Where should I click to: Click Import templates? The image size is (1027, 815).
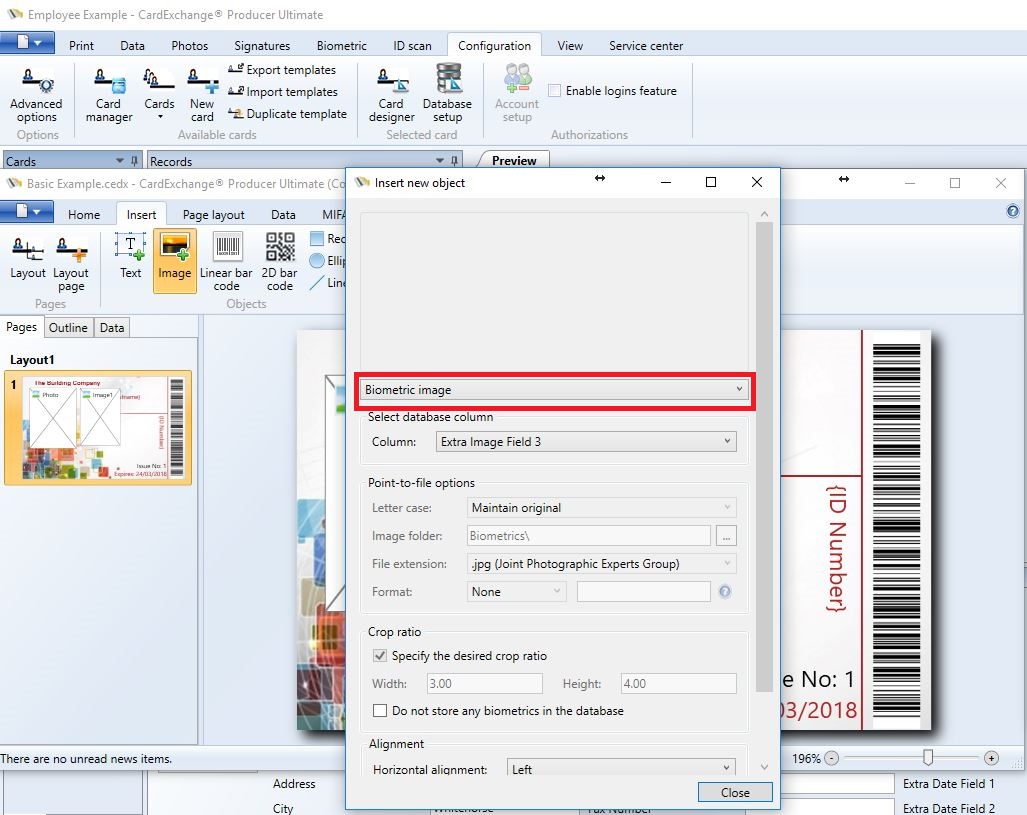point(283,92)
